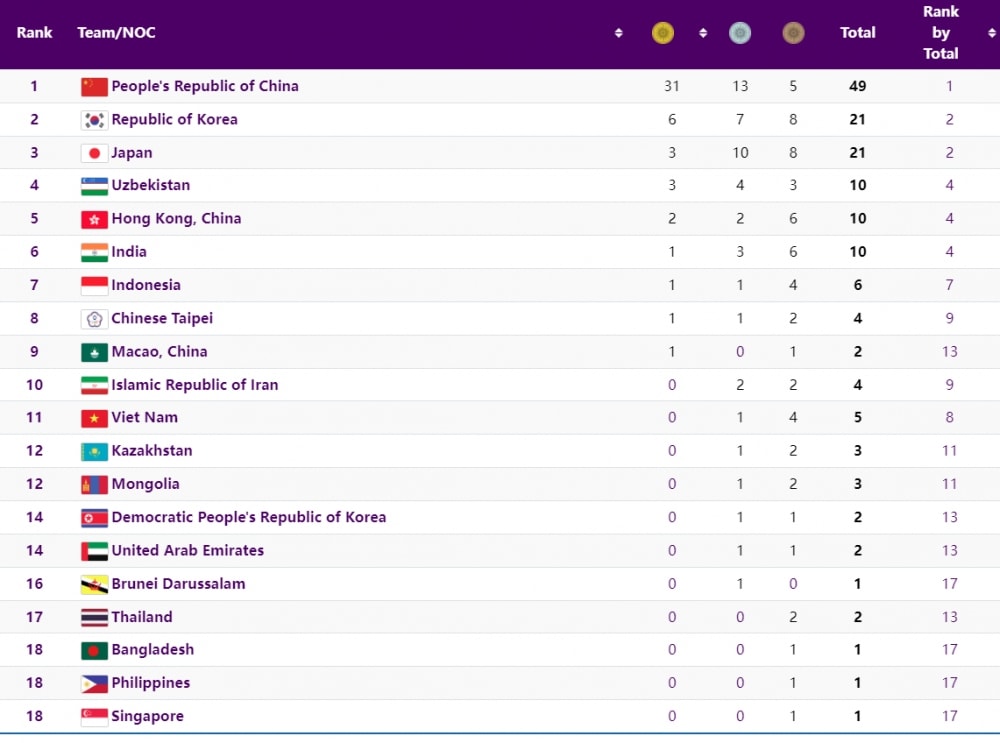Viewport: 1000px width, 743px height.
Task: Click the Uzbekistan flag icon
Action: (x=94, y=186)
